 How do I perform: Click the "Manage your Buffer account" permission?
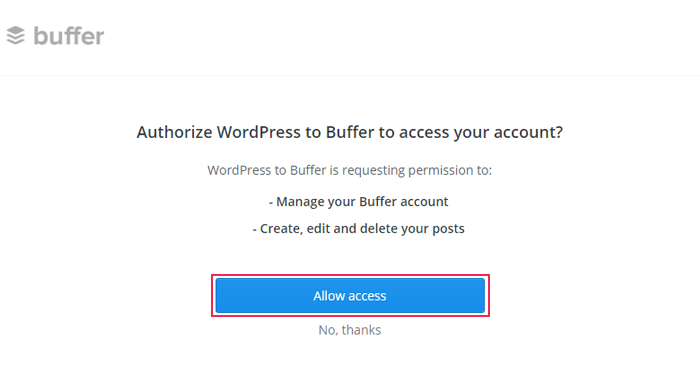click(358, 202)
